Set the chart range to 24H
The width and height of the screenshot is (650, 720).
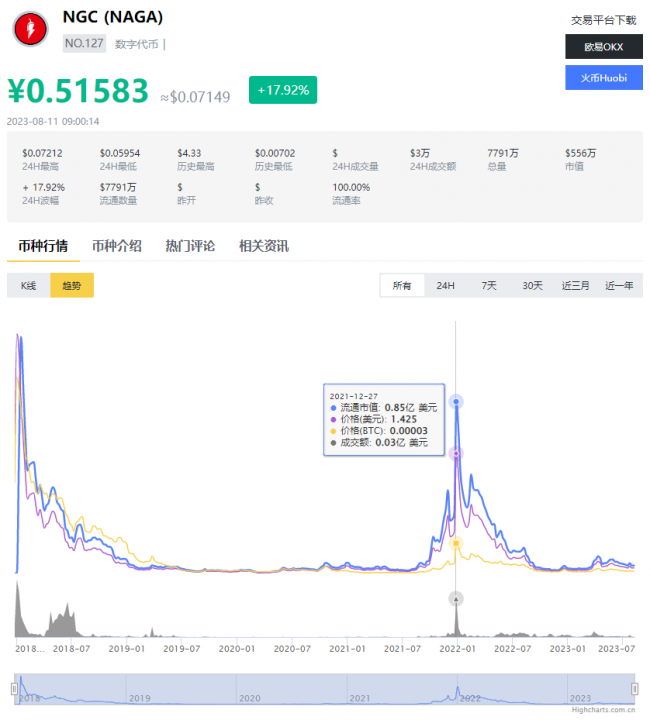click(x=445, y=286)
